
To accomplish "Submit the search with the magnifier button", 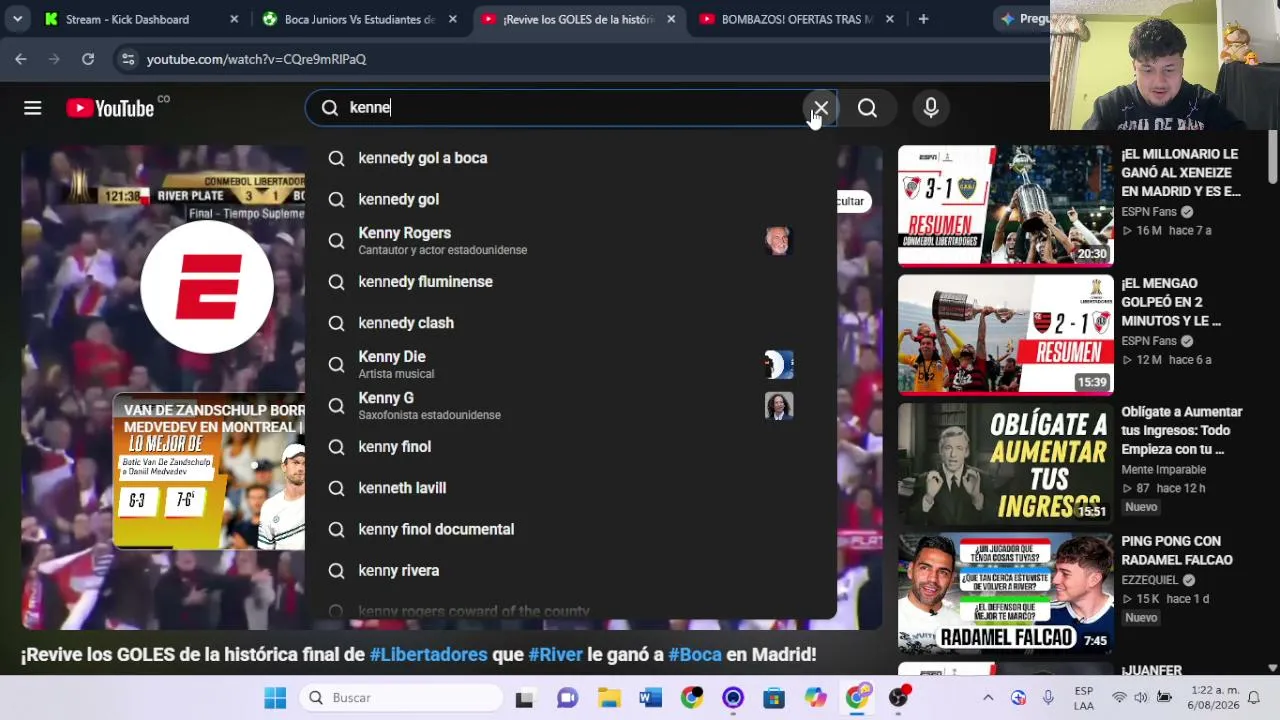I will click(x=867, y=108).
